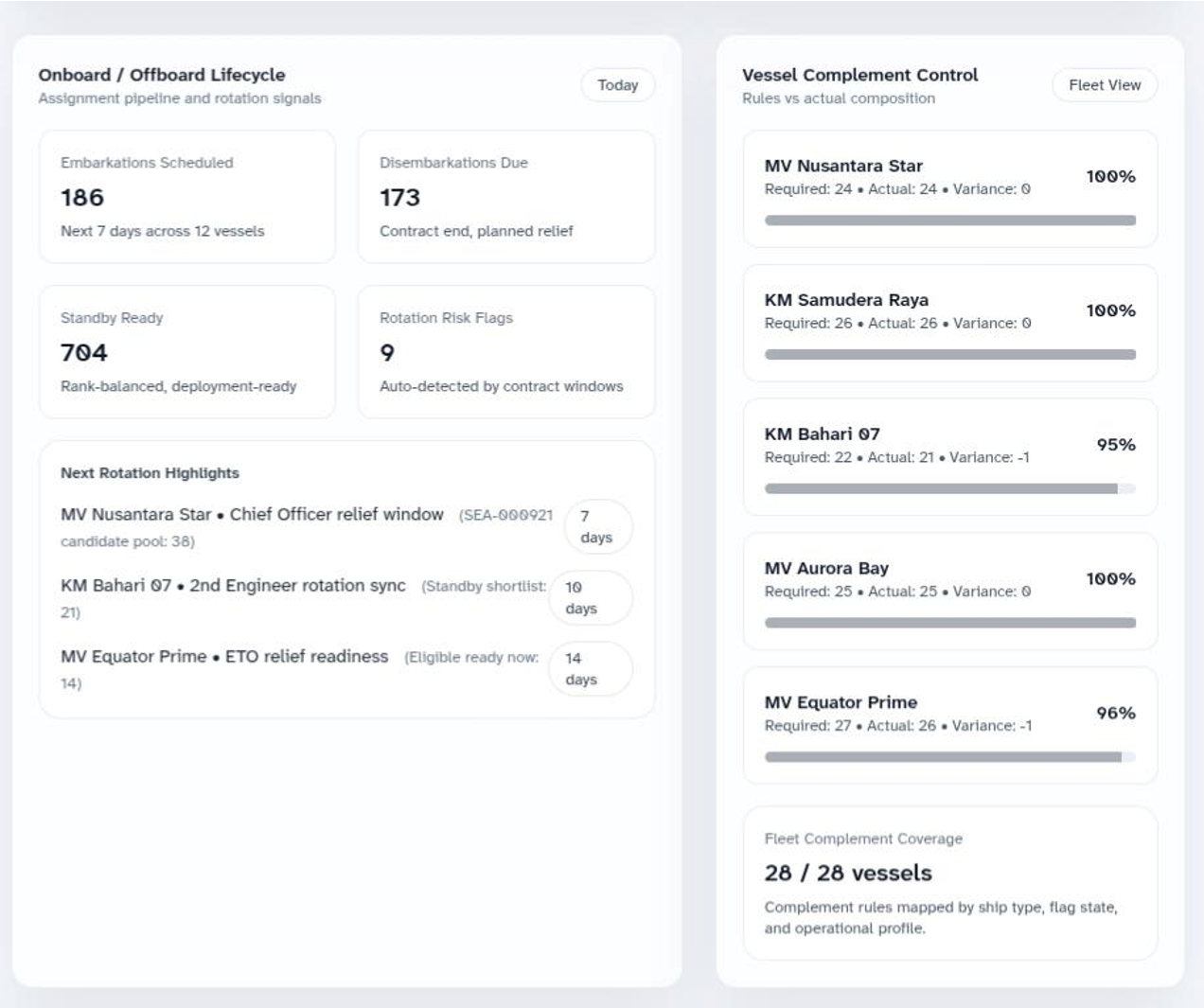Click the 14 days badge for ETO relief
Screen dimensions: 1204x1008
(591, 668)
